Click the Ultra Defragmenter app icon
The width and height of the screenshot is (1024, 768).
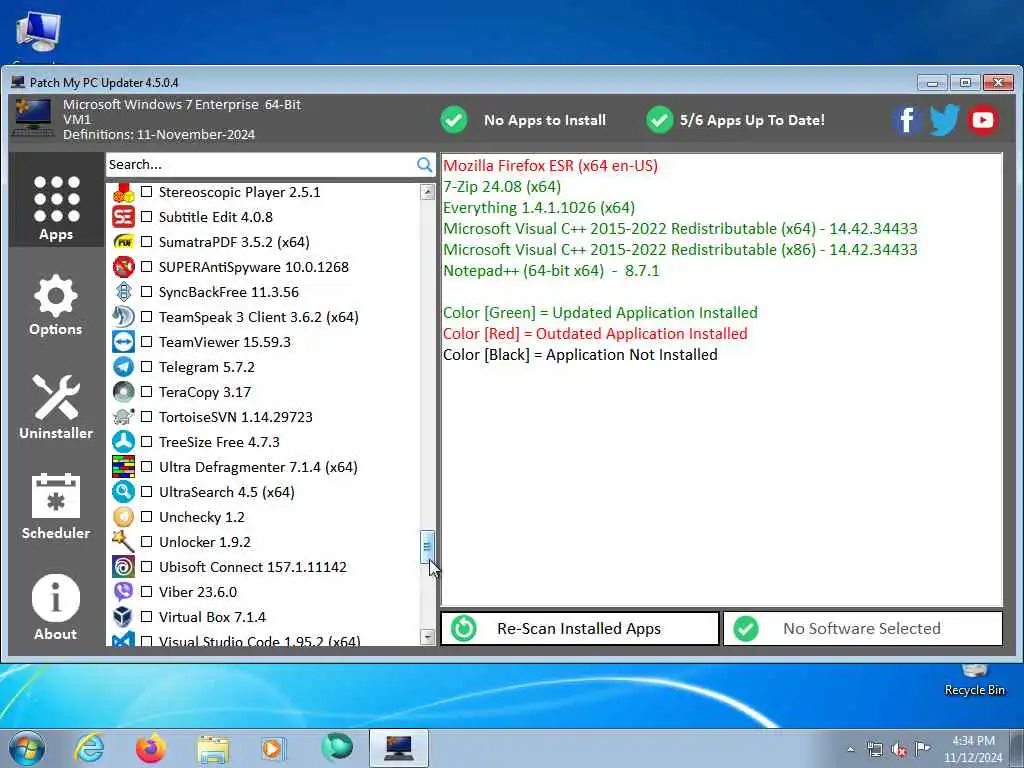pos(123,467)
